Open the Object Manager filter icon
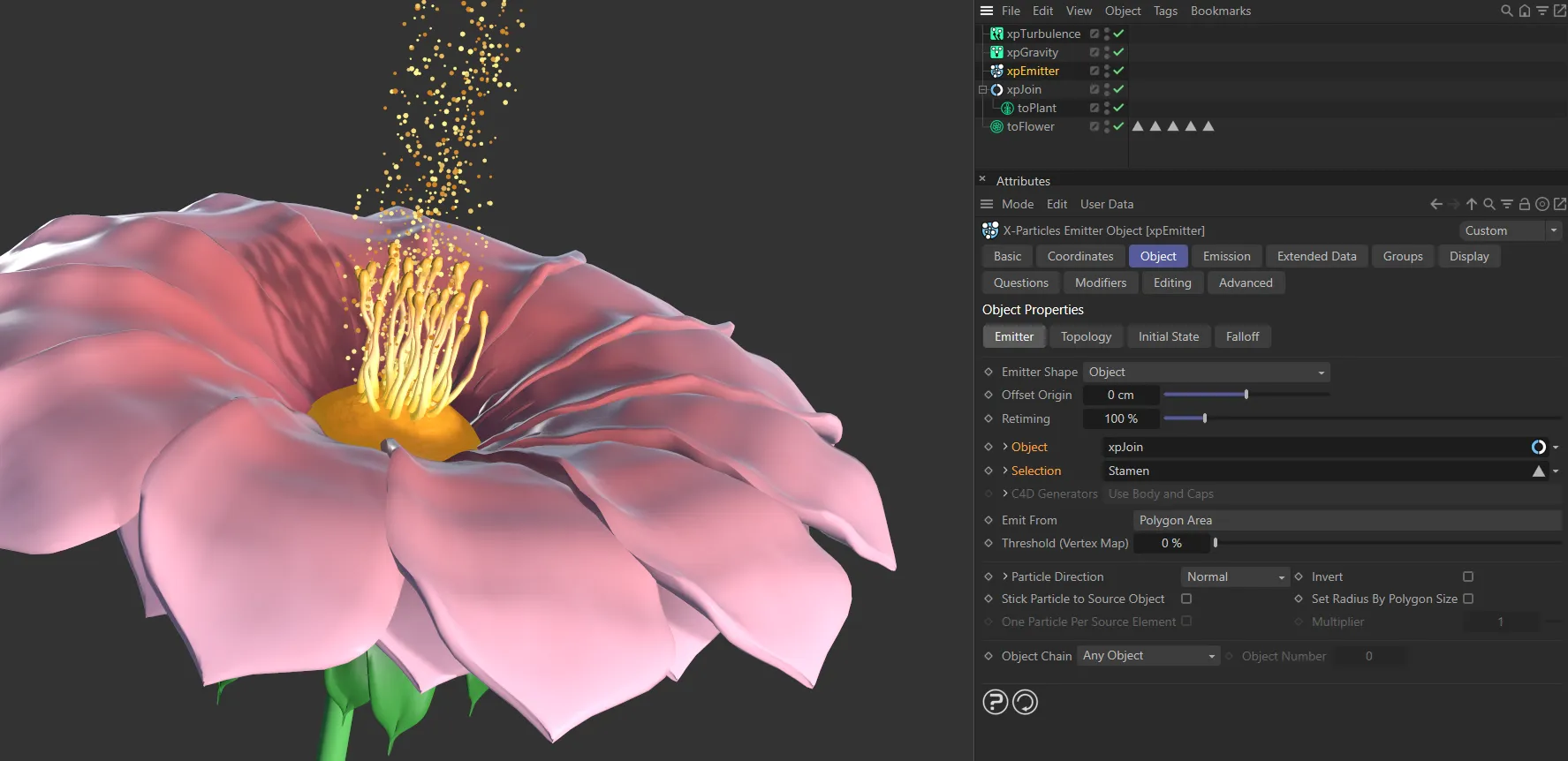This screenshot has width=1568, height=761. 1542,11
